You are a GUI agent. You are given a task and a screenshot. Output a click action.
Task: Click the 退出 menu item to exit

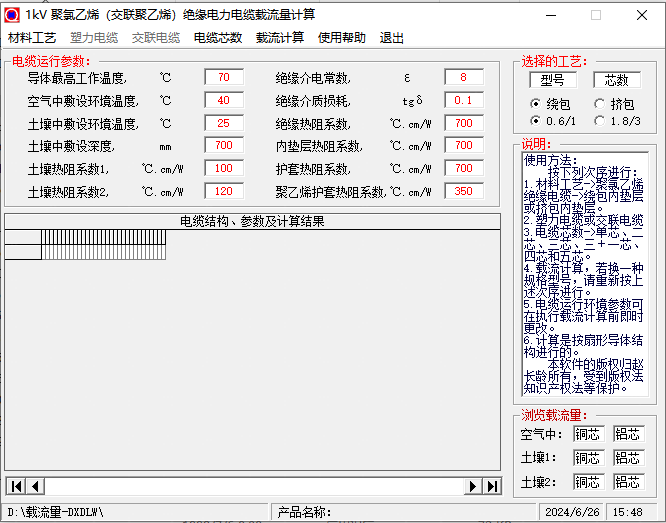(392, 38)
